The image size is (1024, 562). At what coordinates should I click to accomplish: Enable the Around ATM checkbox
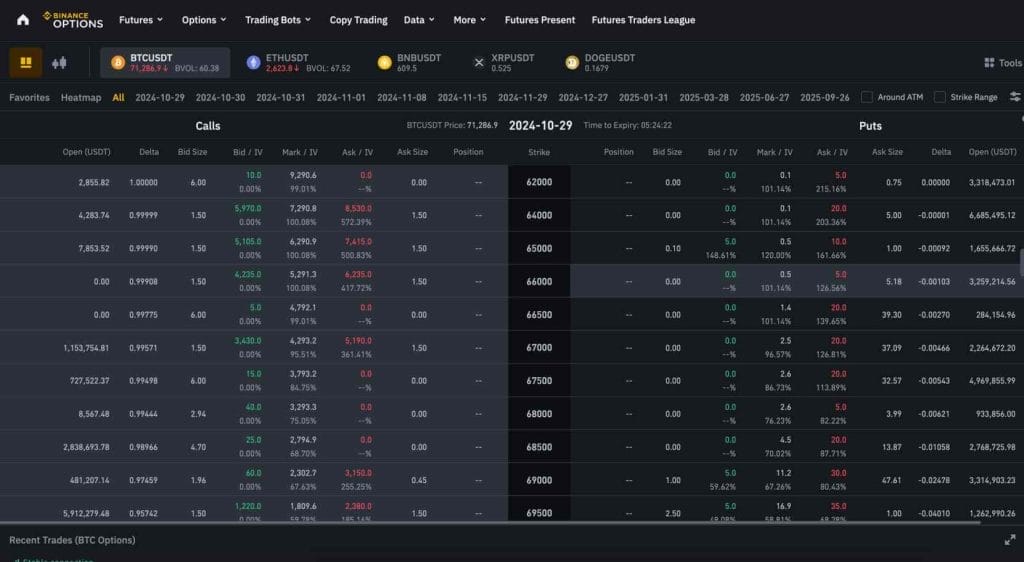(868, 97)
